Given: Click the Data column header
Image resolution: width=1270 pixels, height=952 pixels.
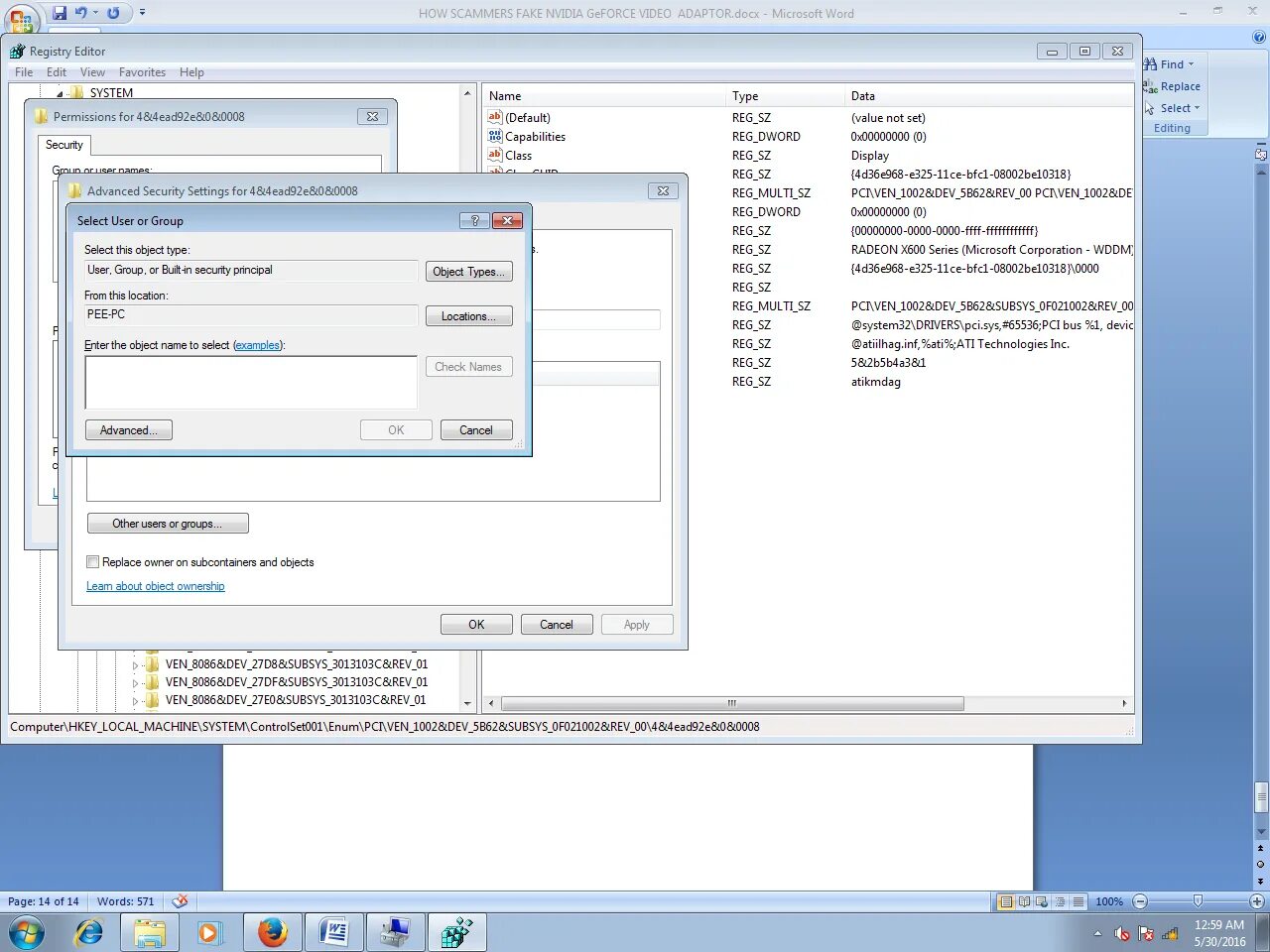Looking at the screenshot, I should tap(989, 96).
